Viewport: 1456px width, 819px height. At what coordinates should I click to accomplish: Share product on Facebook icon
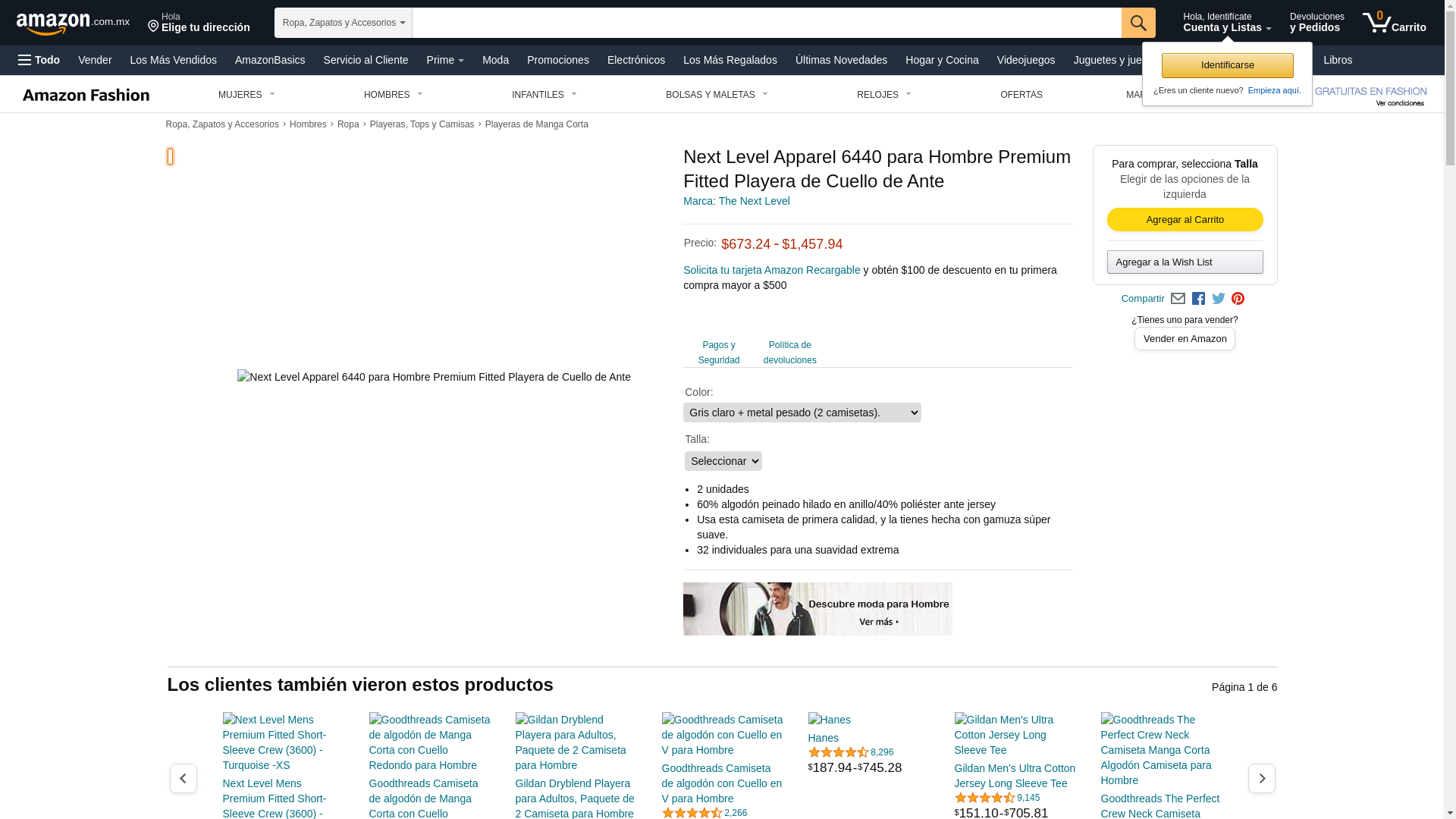(1198, 299)
